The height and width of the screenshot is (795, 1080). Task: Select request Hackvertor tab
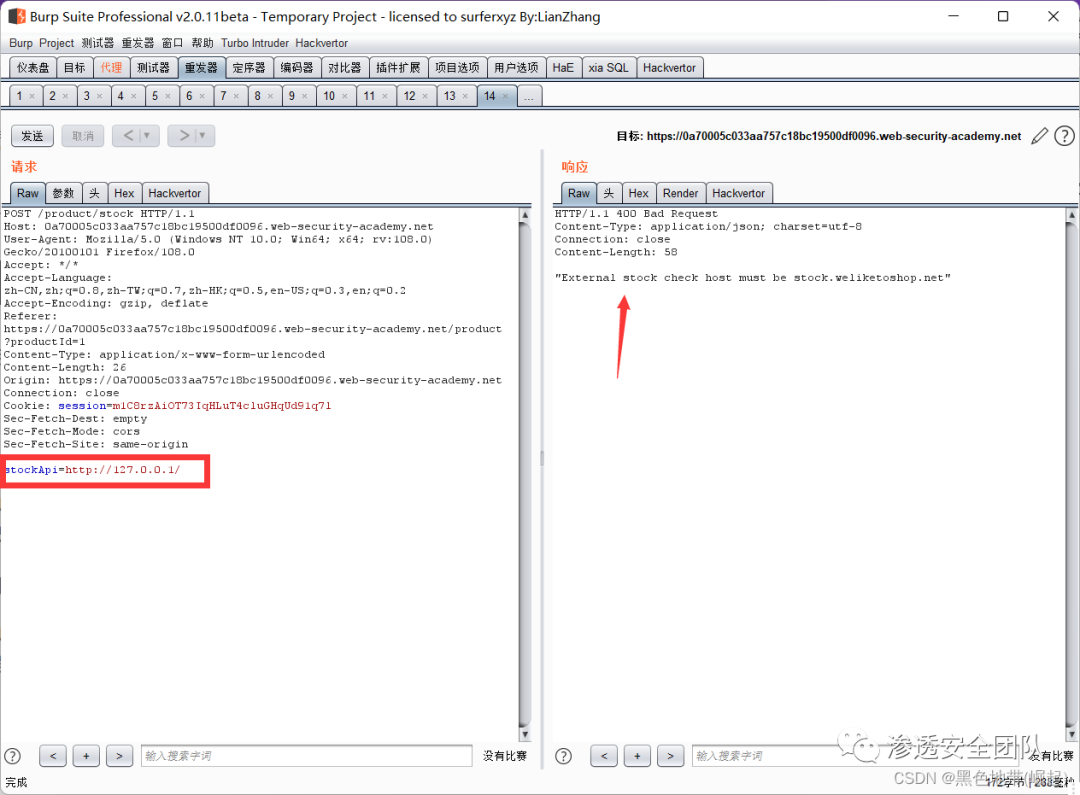point(175,194)
